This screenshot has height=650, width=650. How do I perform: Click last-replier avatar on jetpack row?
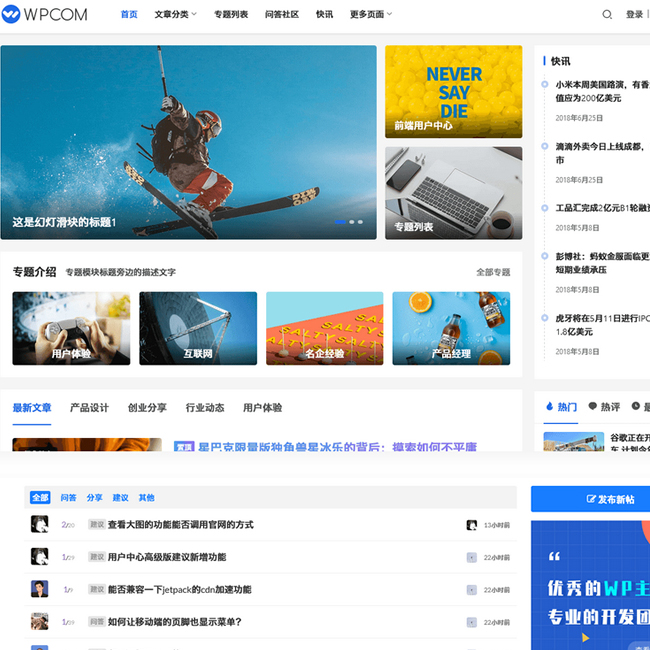[472, 590]
